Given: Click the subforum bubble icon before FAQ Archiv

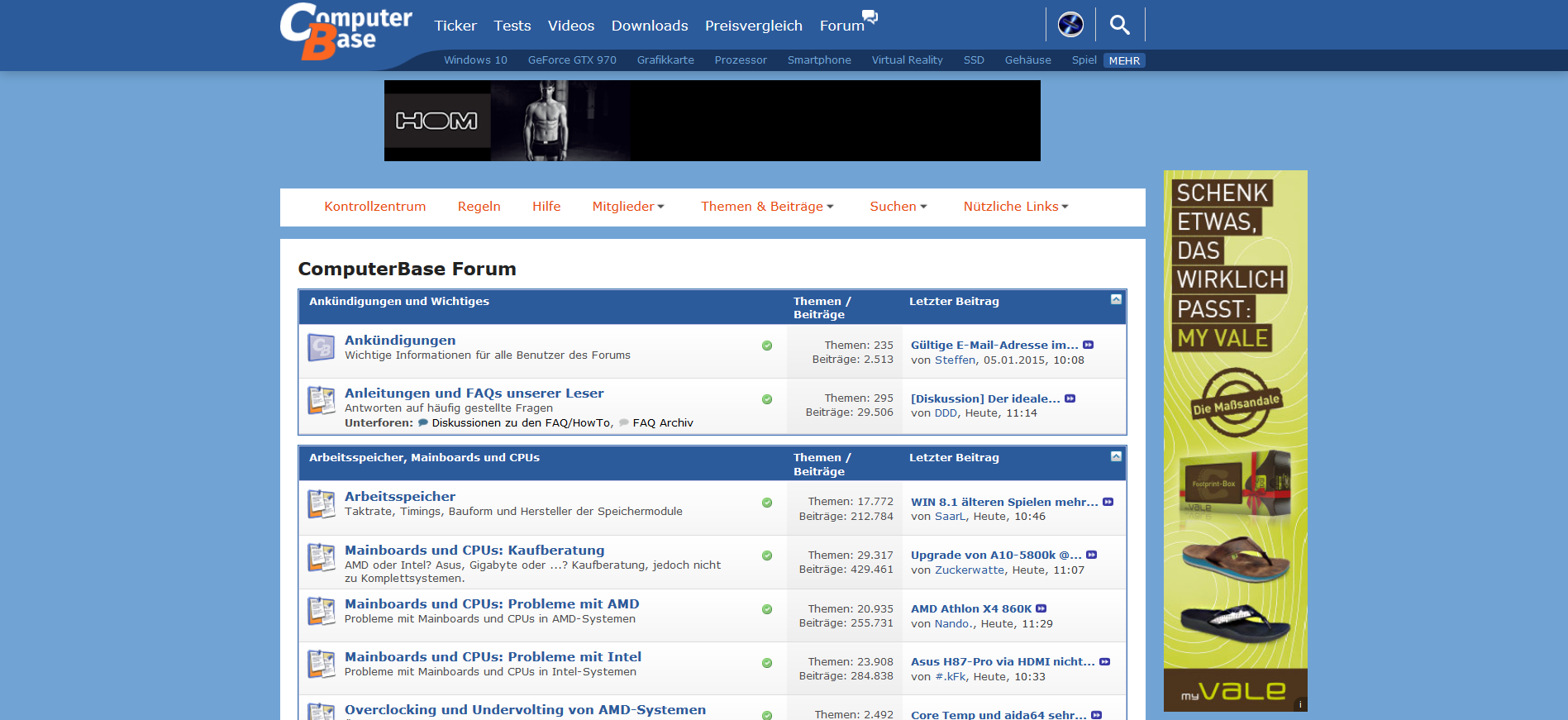Looking at the screenshot, I should tap(624, 422).
